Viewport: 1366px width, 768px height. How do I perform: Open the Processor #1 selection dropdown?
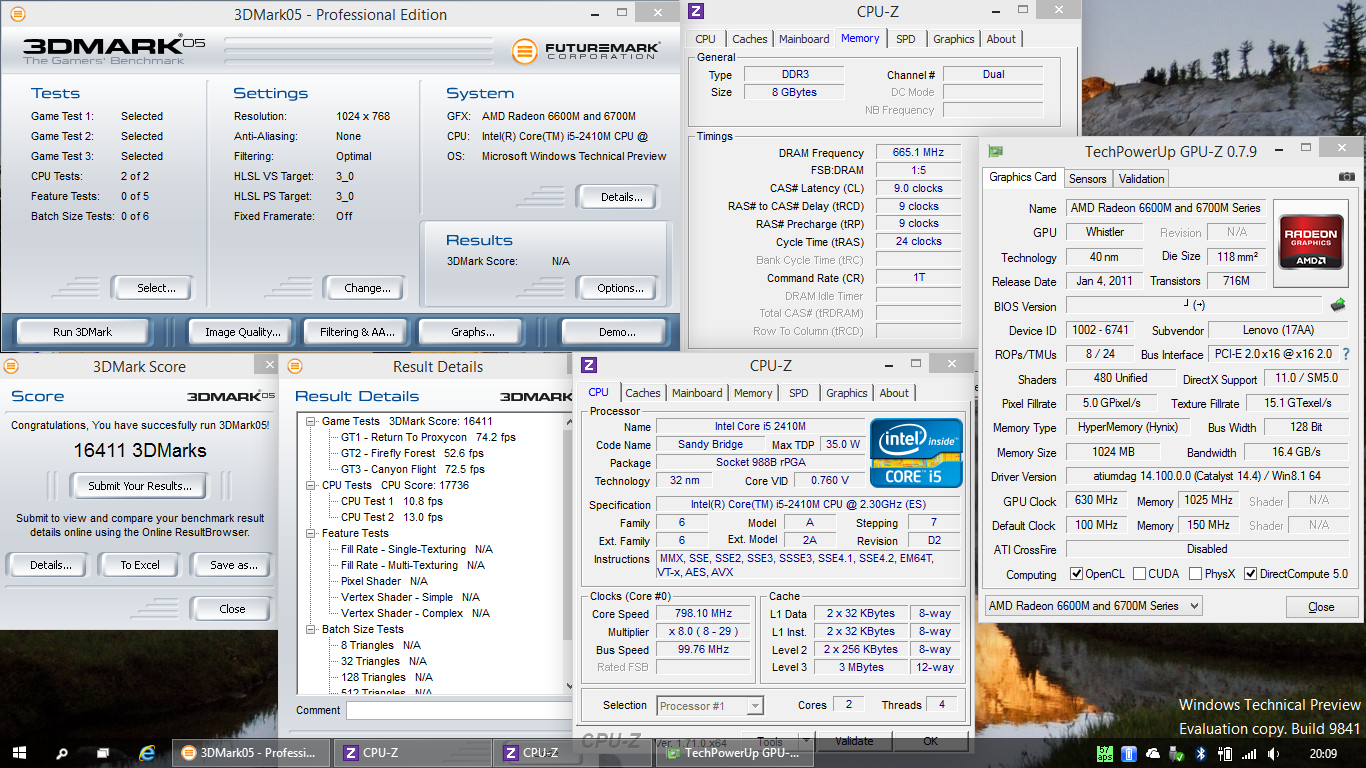pos(710,706)
